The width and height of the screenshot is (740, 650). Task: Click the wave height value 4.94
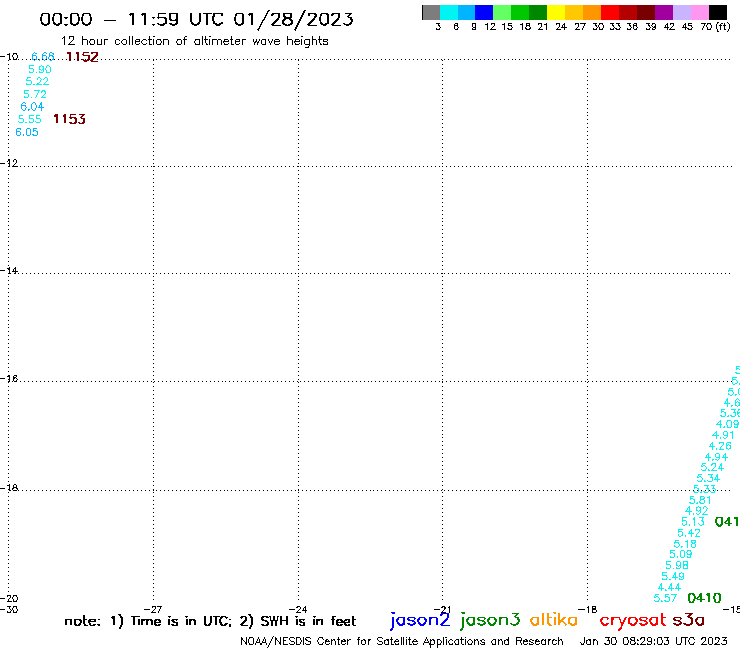coord(716,457)
